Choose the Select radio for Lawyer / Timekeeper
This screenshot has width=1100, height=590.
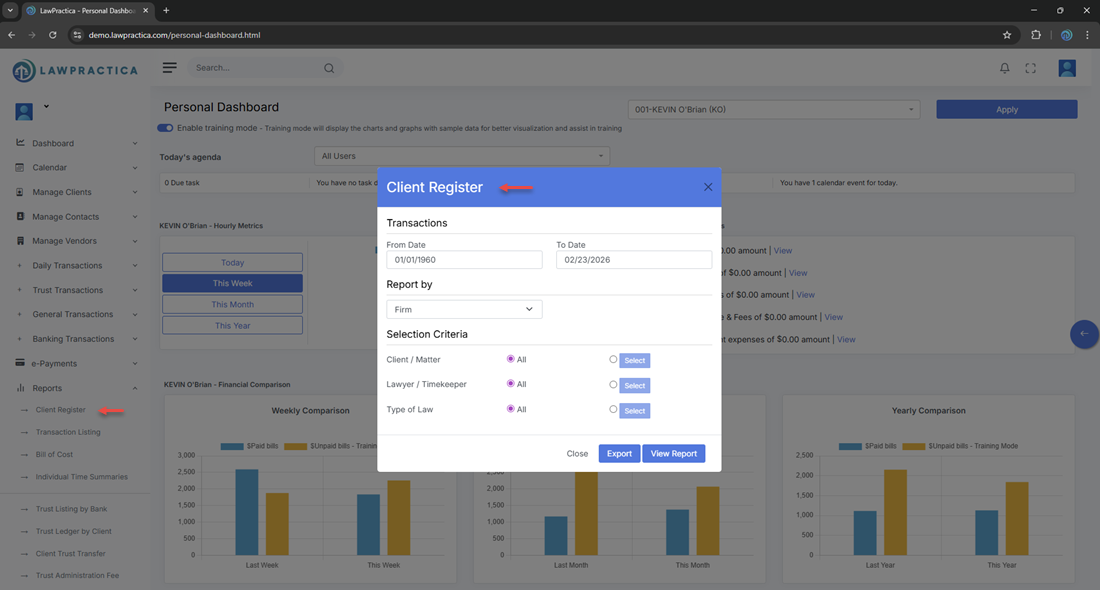click(x=613, y=384)
